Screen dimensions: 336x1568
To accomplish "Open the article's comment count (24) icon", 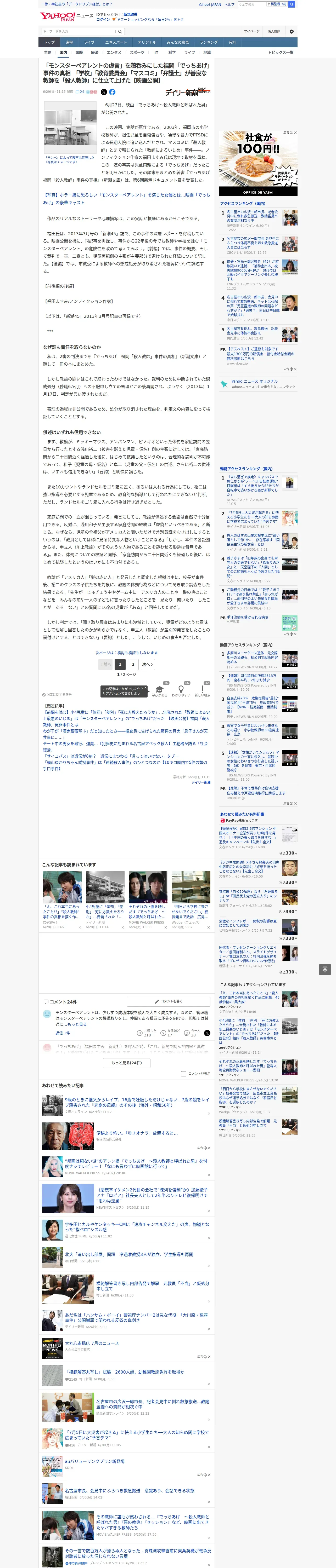I will [80, 92].
